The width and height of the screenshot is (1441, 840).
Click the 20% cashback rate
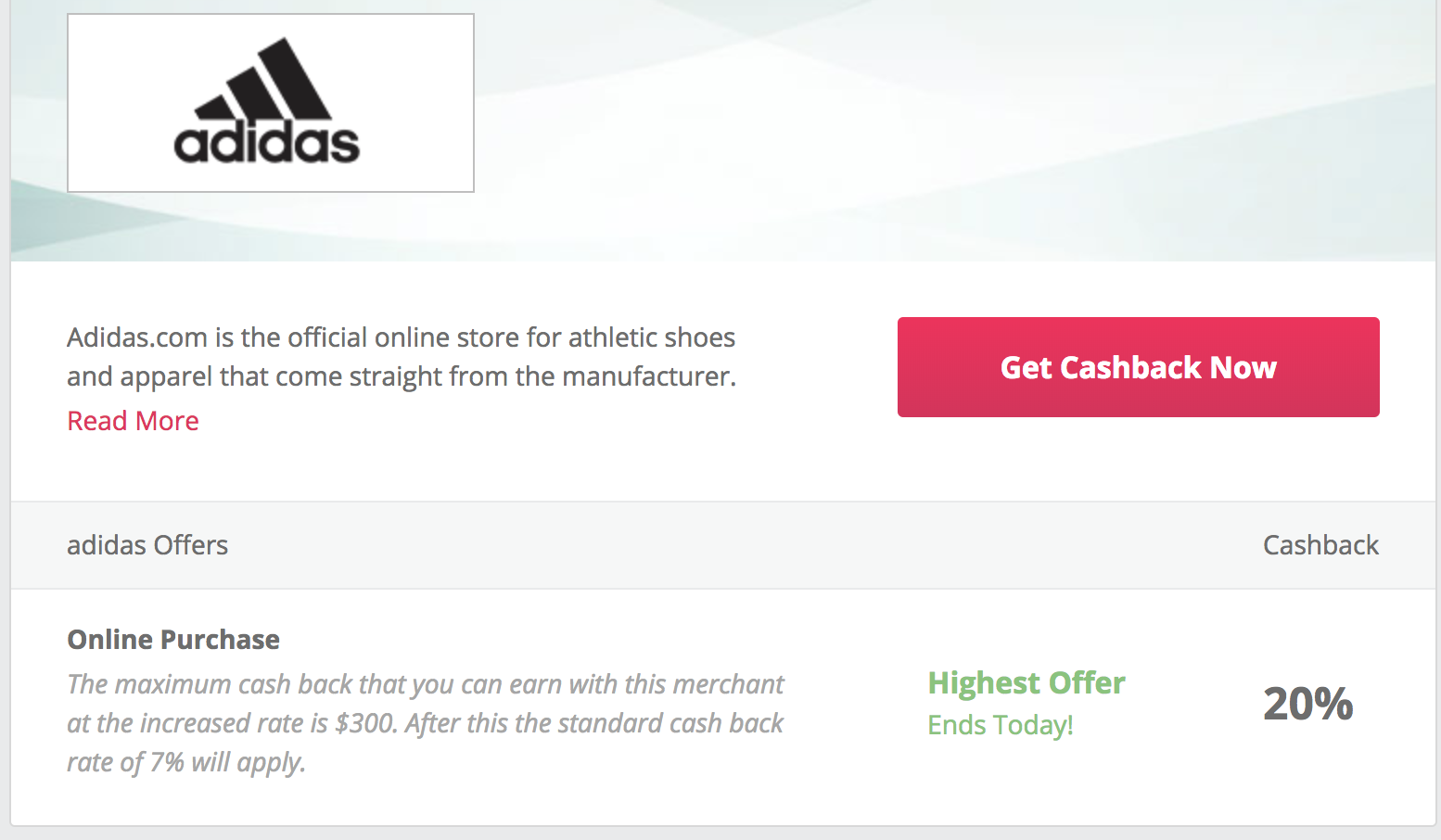[x=1307, y=704]
